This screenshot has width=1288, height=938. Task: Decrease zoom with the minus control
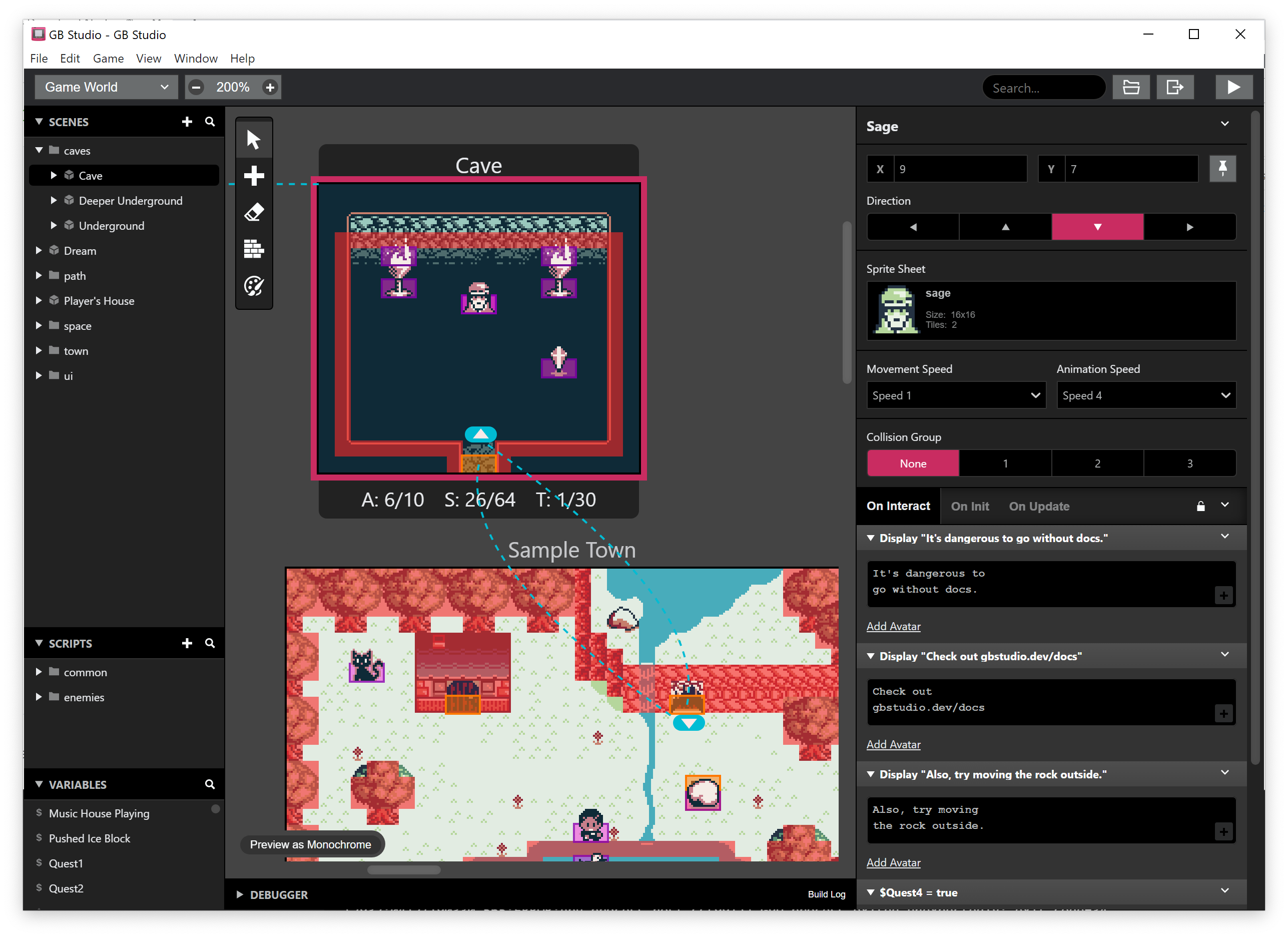[197, 87]
